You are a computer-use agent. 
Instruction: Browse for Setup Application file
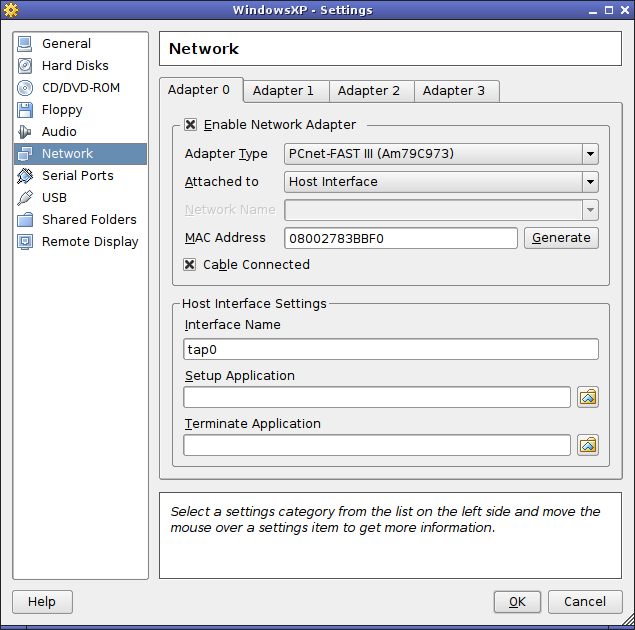[588, 397]
